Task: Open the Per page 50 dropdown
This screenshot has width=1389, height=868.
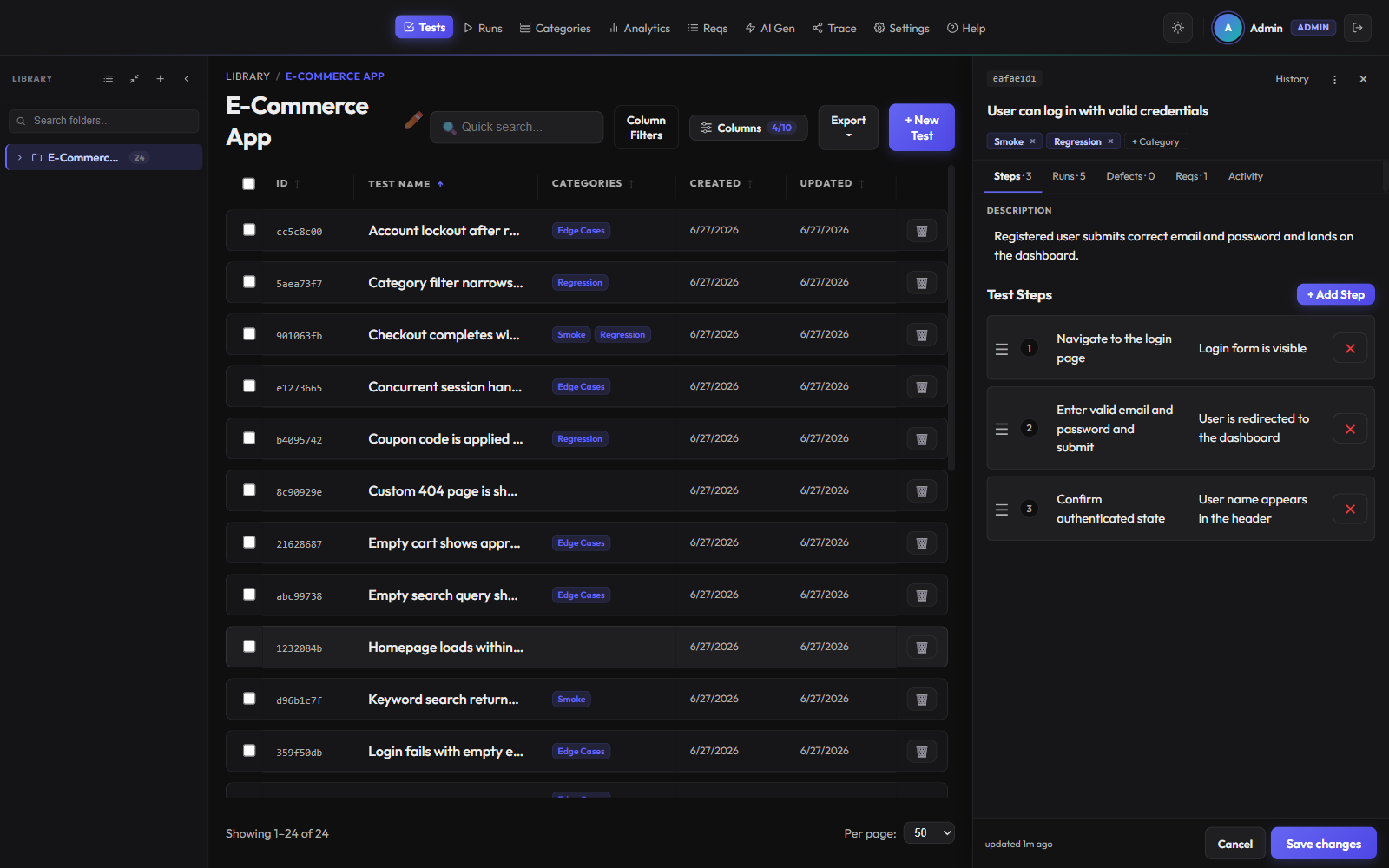Action: click(x=929, y=832)
